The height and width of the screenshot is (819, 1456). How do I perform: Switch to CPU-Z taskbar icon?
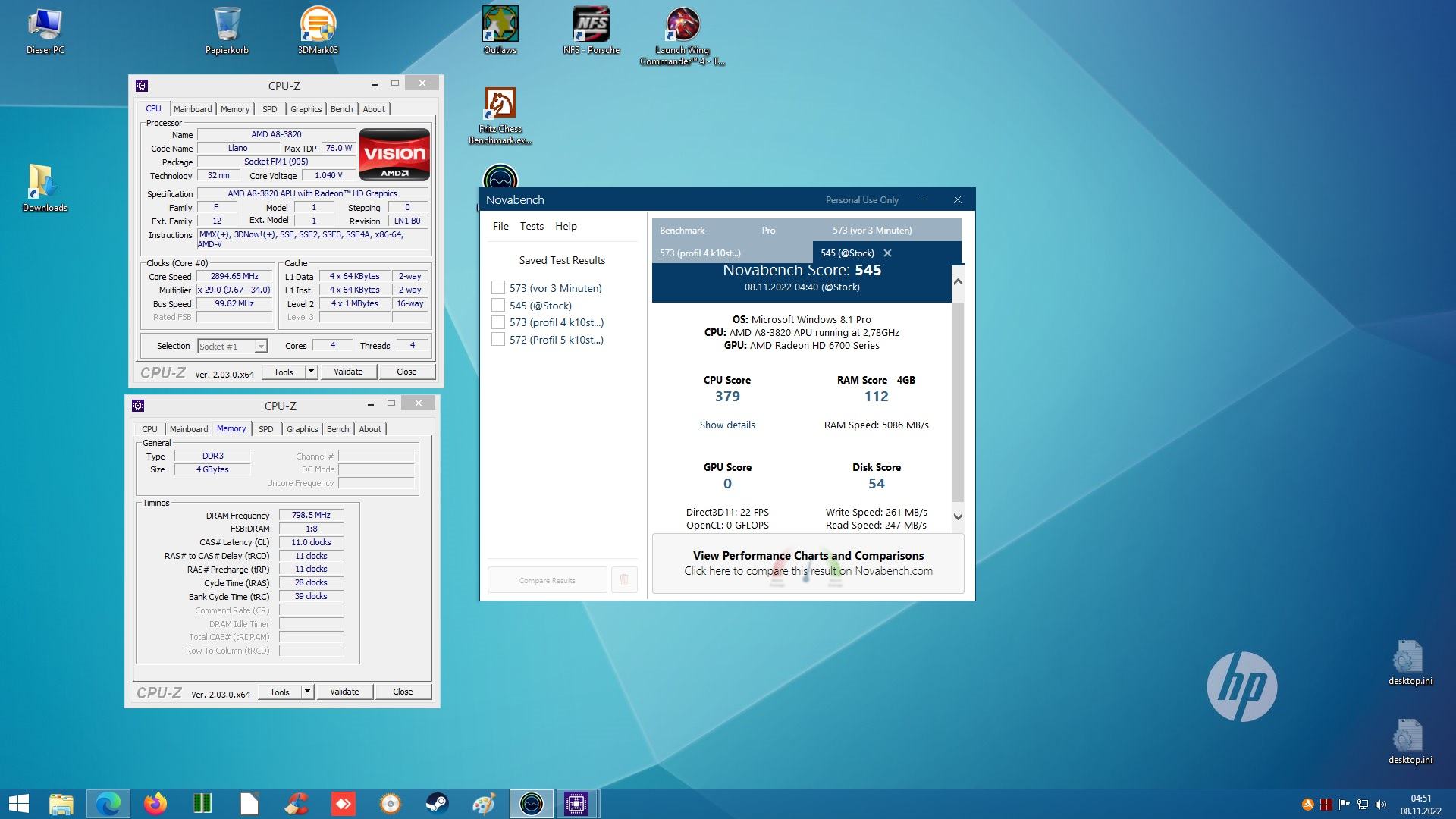tap(576, 804)
